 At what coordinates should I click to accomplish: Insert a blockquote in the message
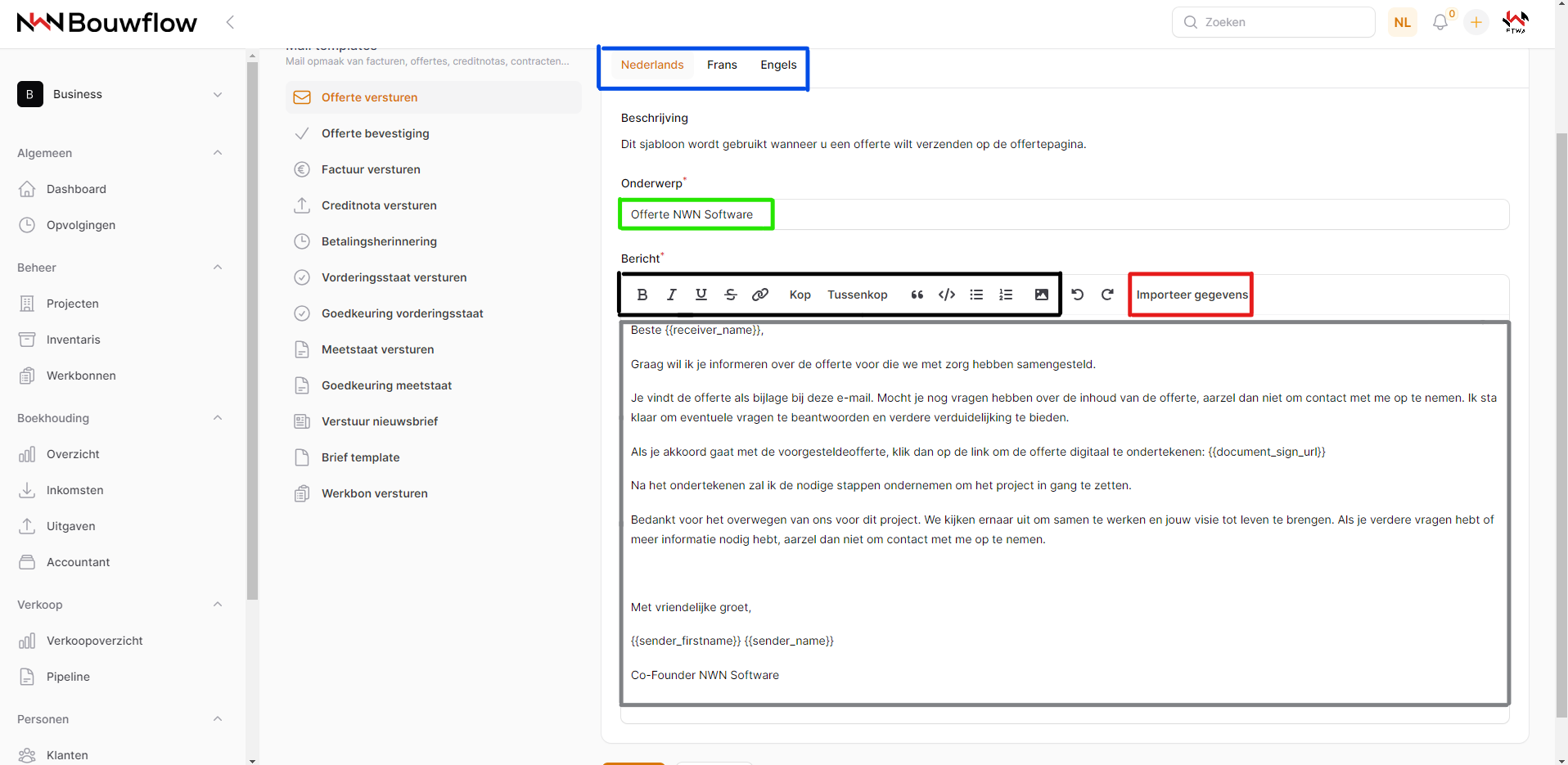[917, 295]
